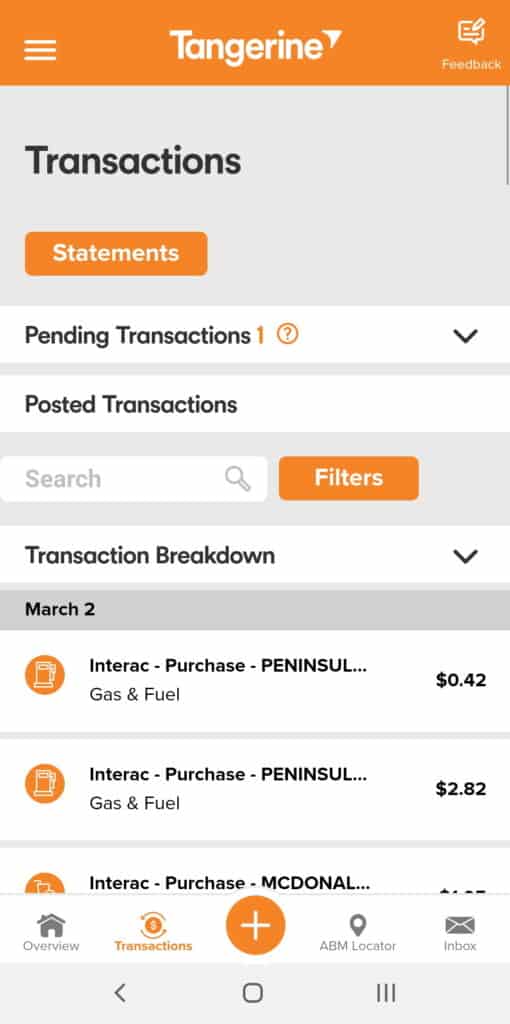This screenshot has width=510, height=1024.
Task: Select the Transactions tab
Action: 153,933
